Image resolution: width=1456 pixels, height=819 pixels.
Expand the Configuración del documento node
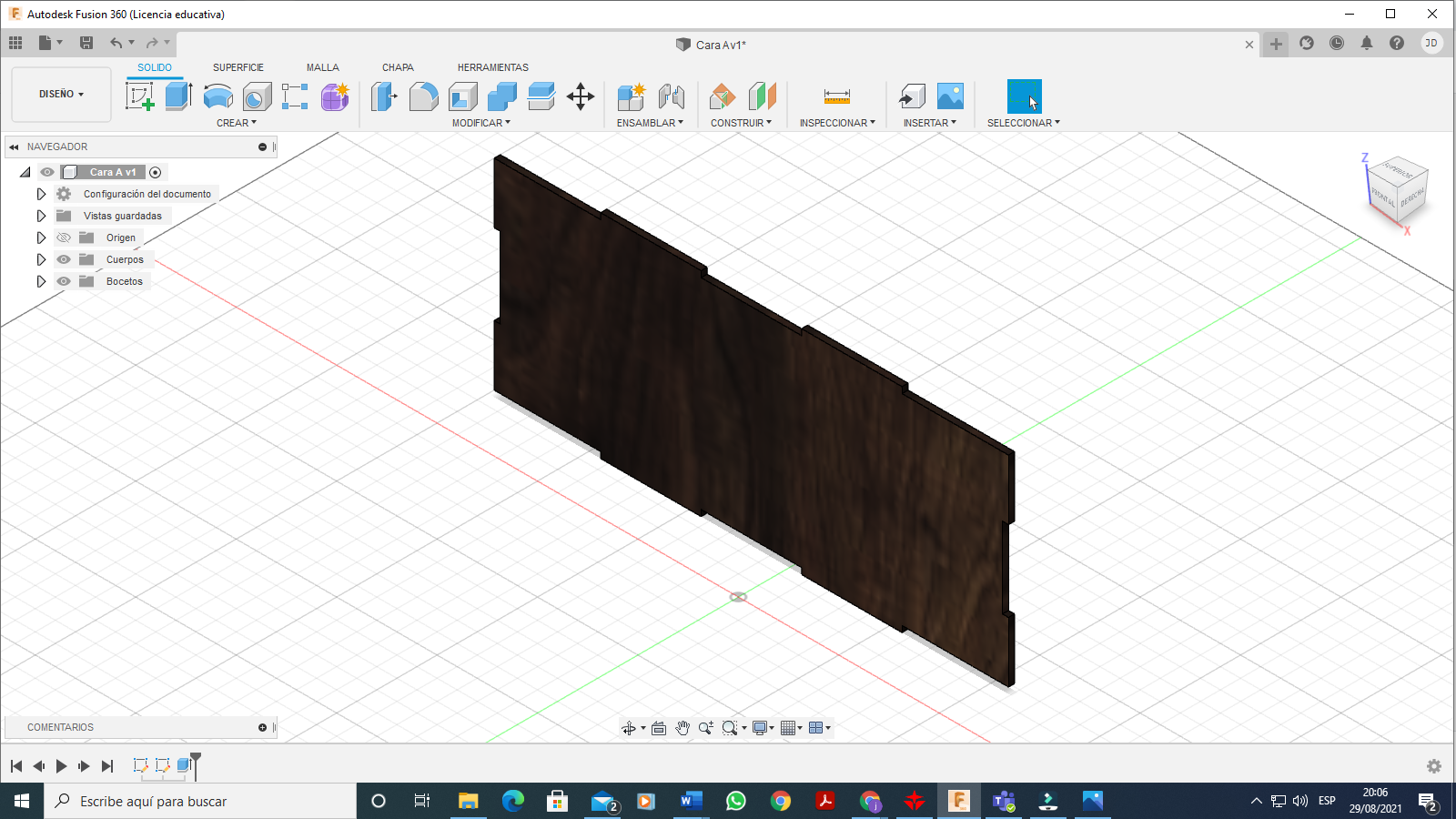point(41,194)
